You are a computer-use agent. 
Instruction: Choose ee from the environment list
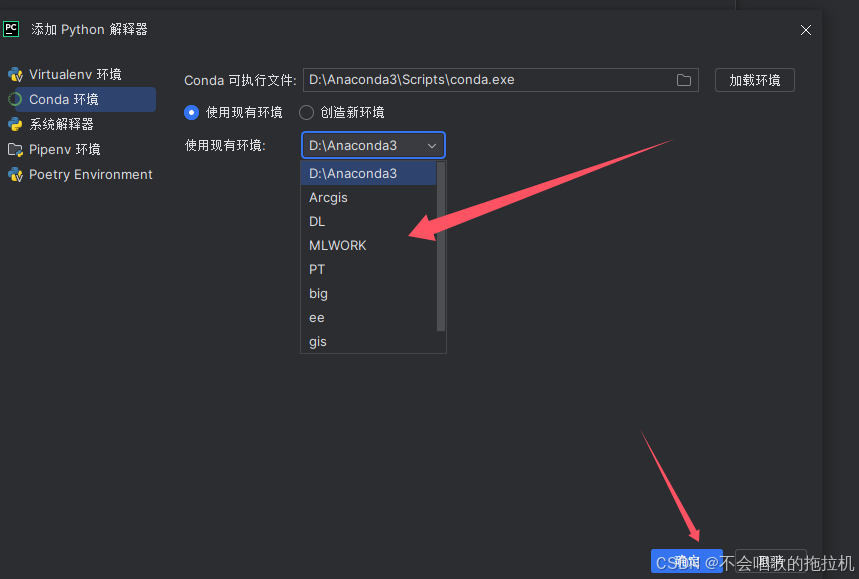[x=368, y=318]
